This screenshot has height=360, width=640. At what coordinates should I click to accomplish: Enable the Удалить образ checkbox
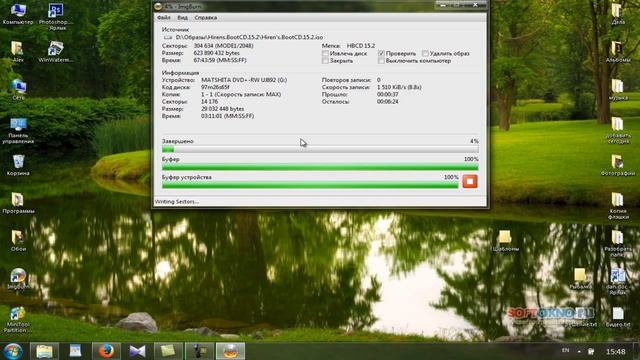(x=425, y=53)
